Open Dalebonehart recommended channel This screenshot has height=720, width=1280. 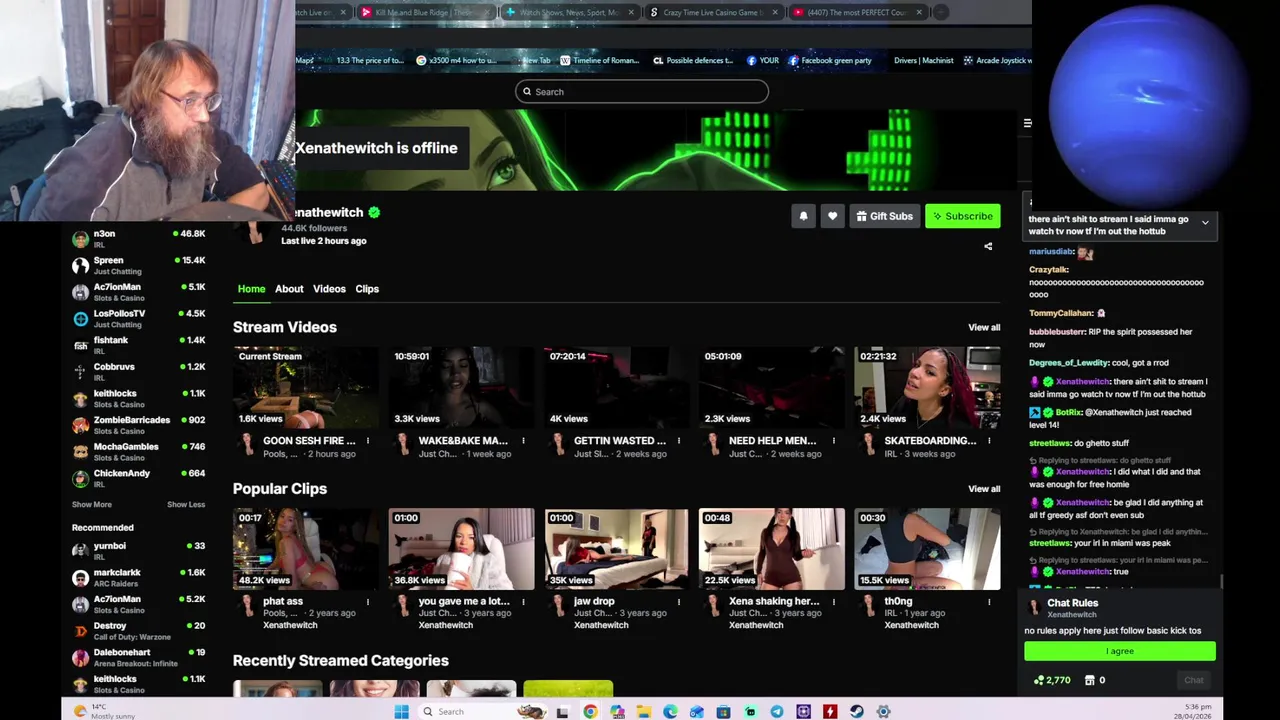pyautogui.click(x=139, y=657)
